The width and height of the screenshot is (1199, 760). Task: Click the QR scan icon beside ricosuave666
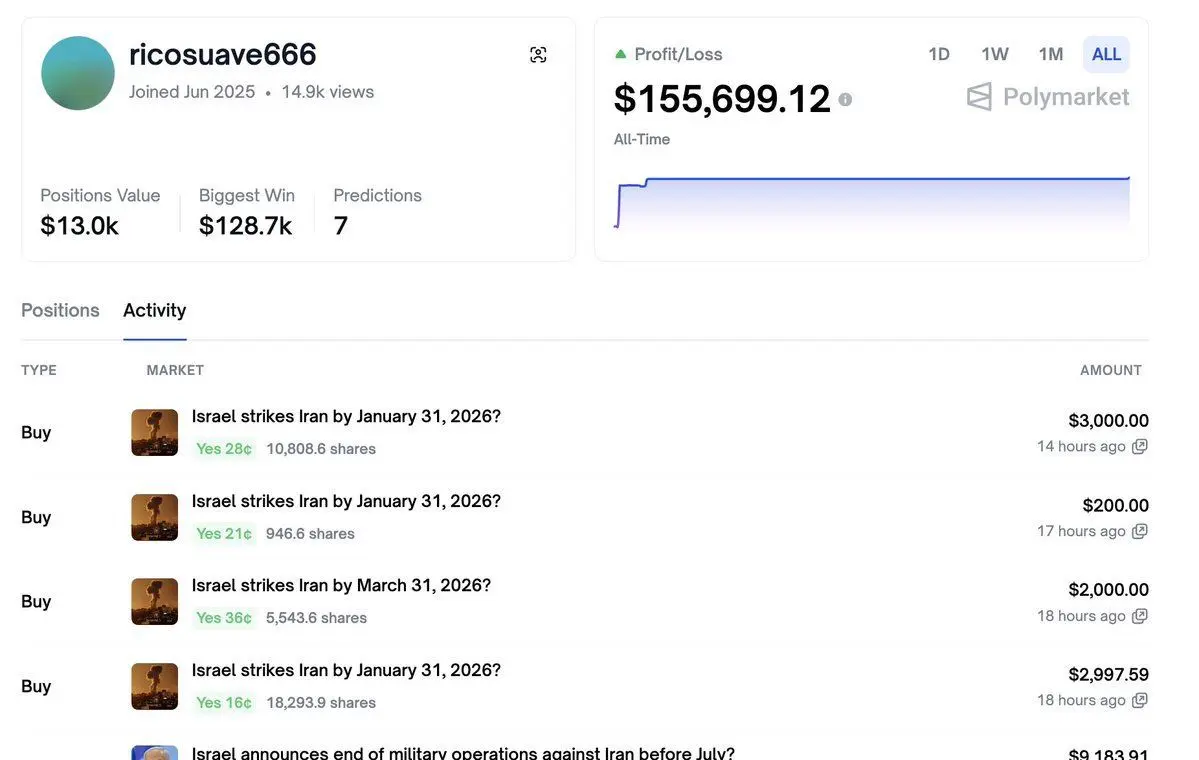coord(538,53)
